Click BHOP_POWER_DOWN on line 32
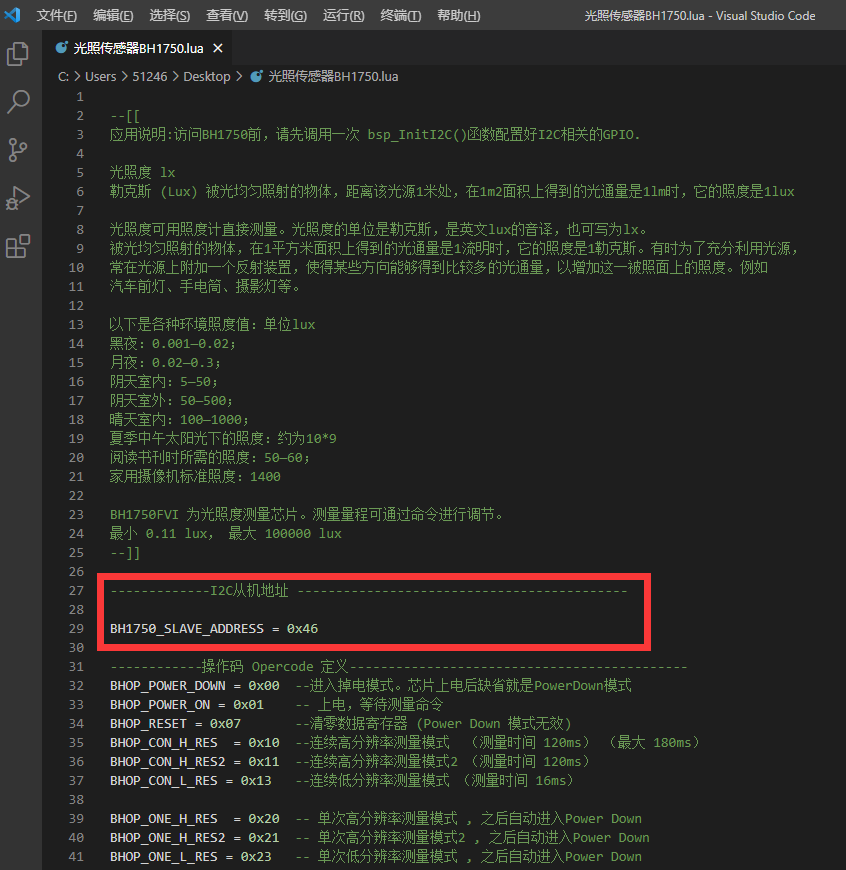846x870 pixels. click(x=168, y=686)
